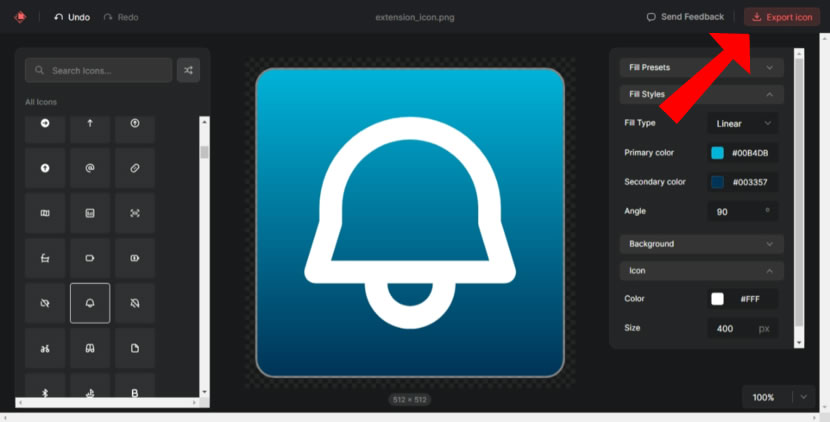The image size is (830, 422).
Task: Open the 100% zoom dropdown arrow
Action: pos(804,397)
